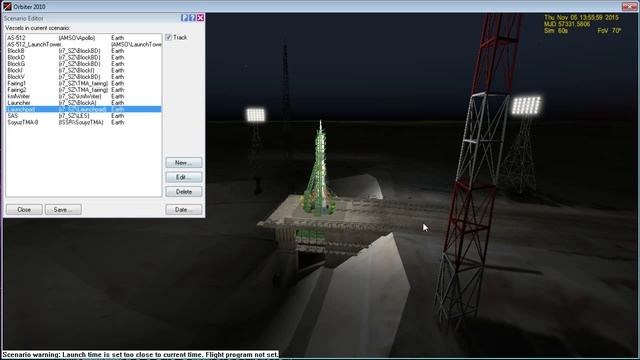Select the AS-512_LaunchTower vessel row
Image resolution: width=640 pixels, height=360 pixels.
[84, 44]
